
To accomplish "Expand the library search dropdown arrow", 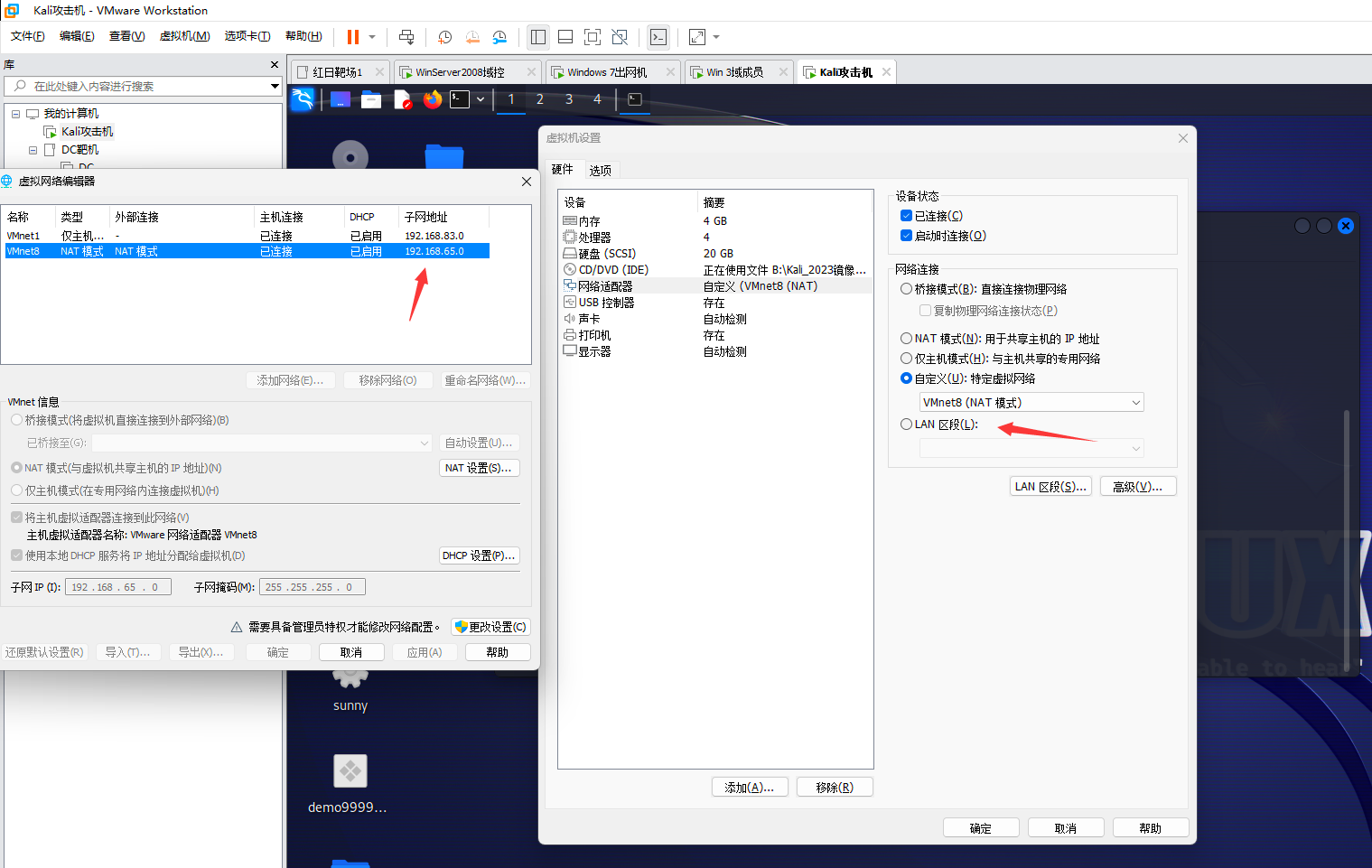I will (x=275, y=87).
